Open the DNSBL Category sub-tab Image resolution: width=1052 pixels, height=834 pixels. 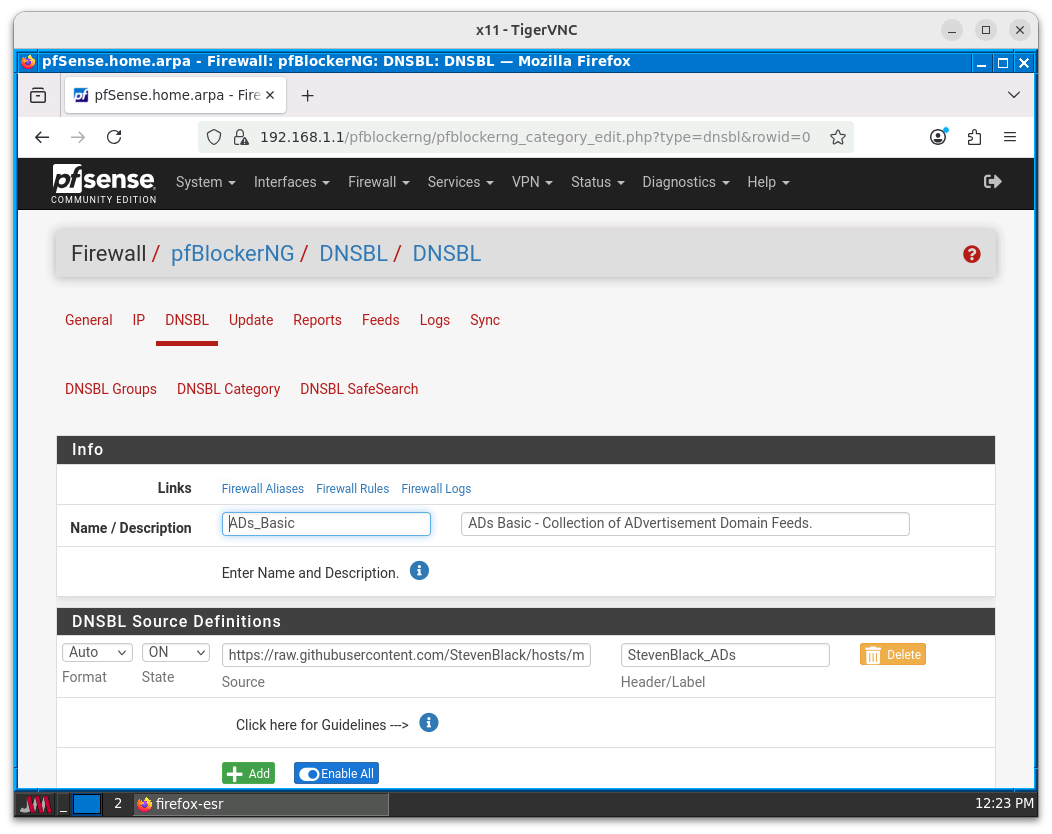coord(228,389)
